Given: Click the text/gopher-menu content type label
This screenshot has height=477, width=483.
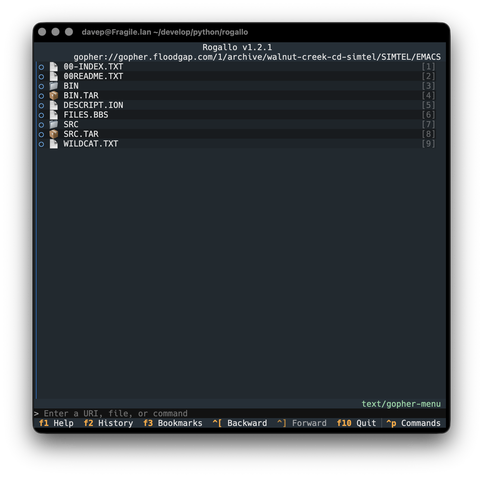Looking at the screenshot, I should coord(401,404).
